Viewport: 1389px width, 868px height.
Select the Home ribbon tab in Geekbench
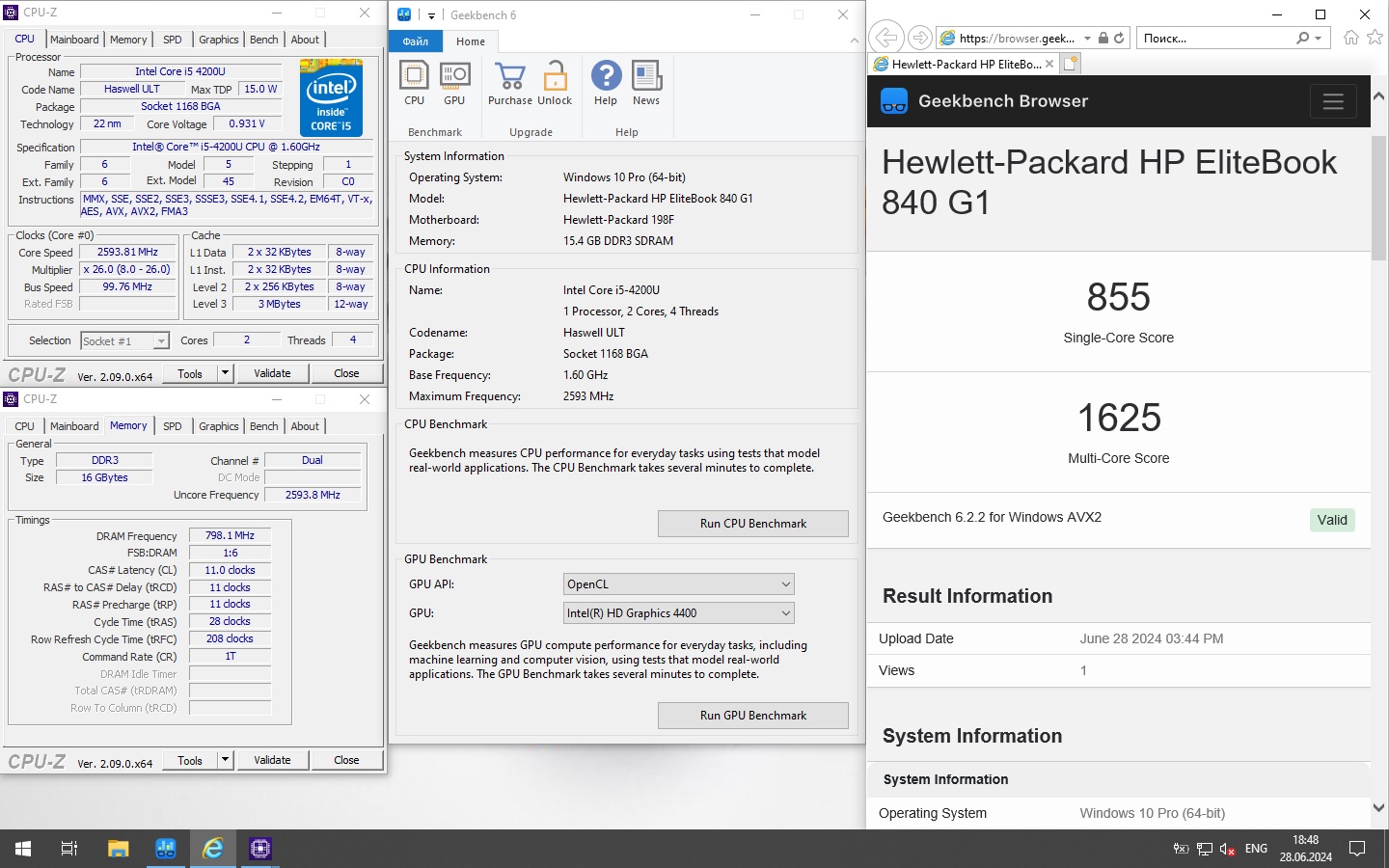[x=471, y=41]
